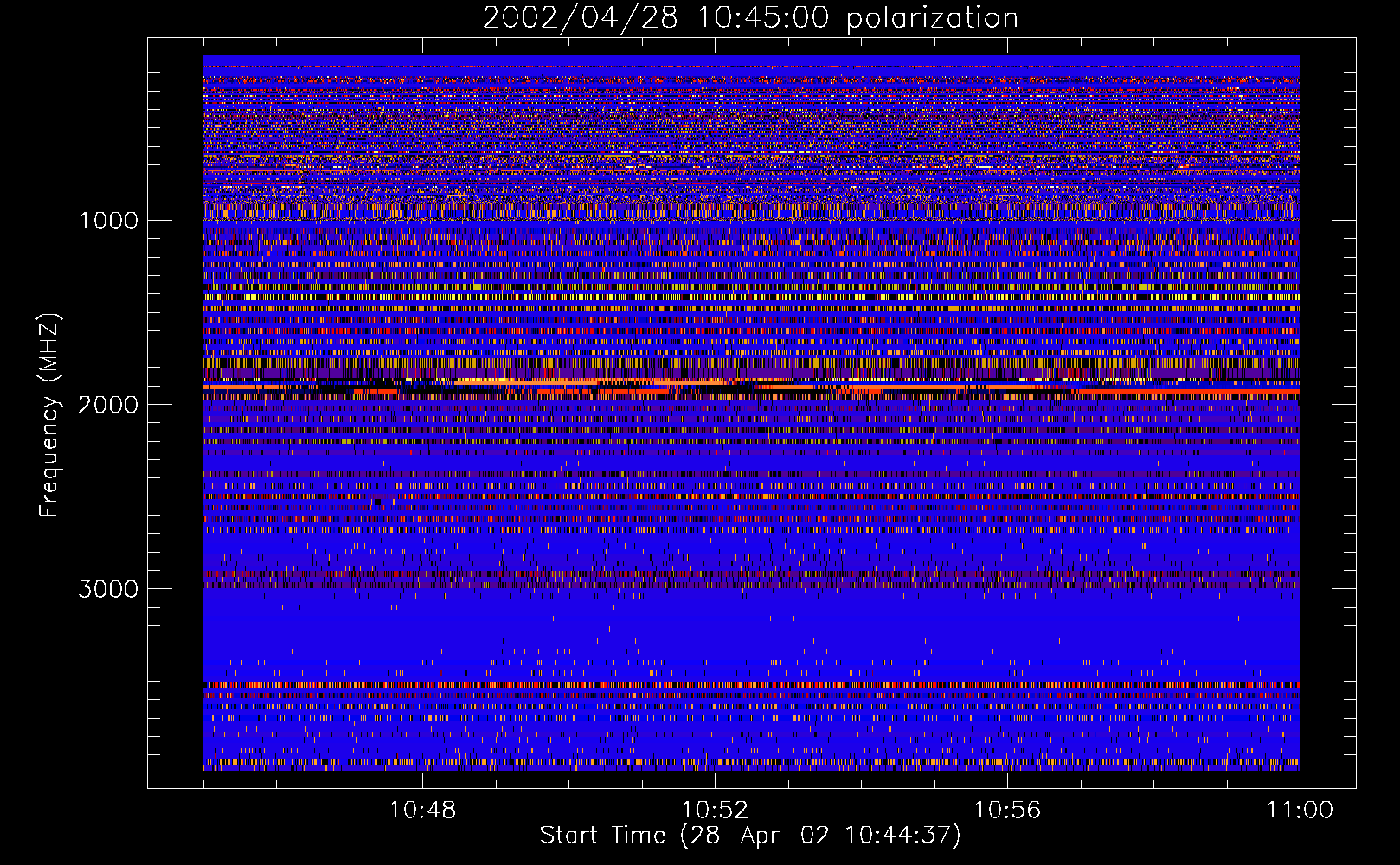1400x865 pixels.
Task: Click the 10:52 time axis label
Action: coord(715,811)
